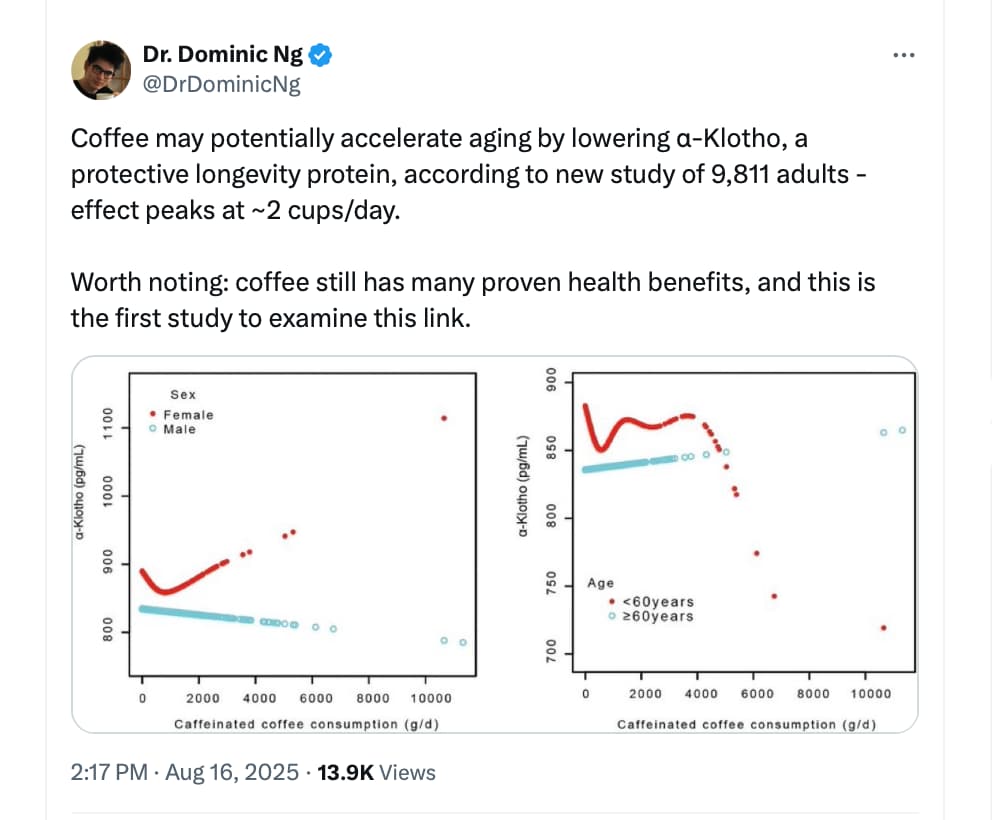Click the red outlier point above 1100
992x820 pixels.
444,417
